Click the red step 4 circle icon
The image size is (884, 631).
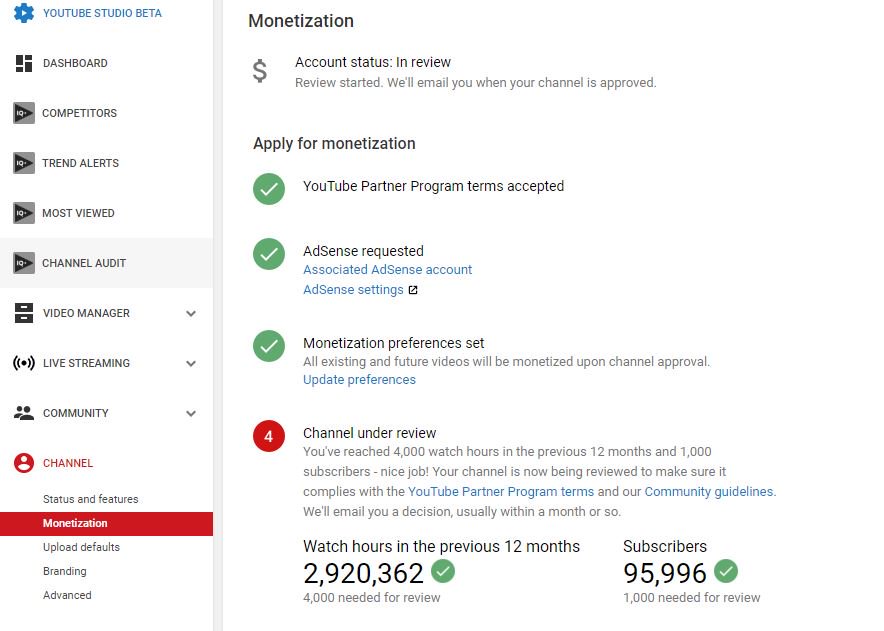269,436
